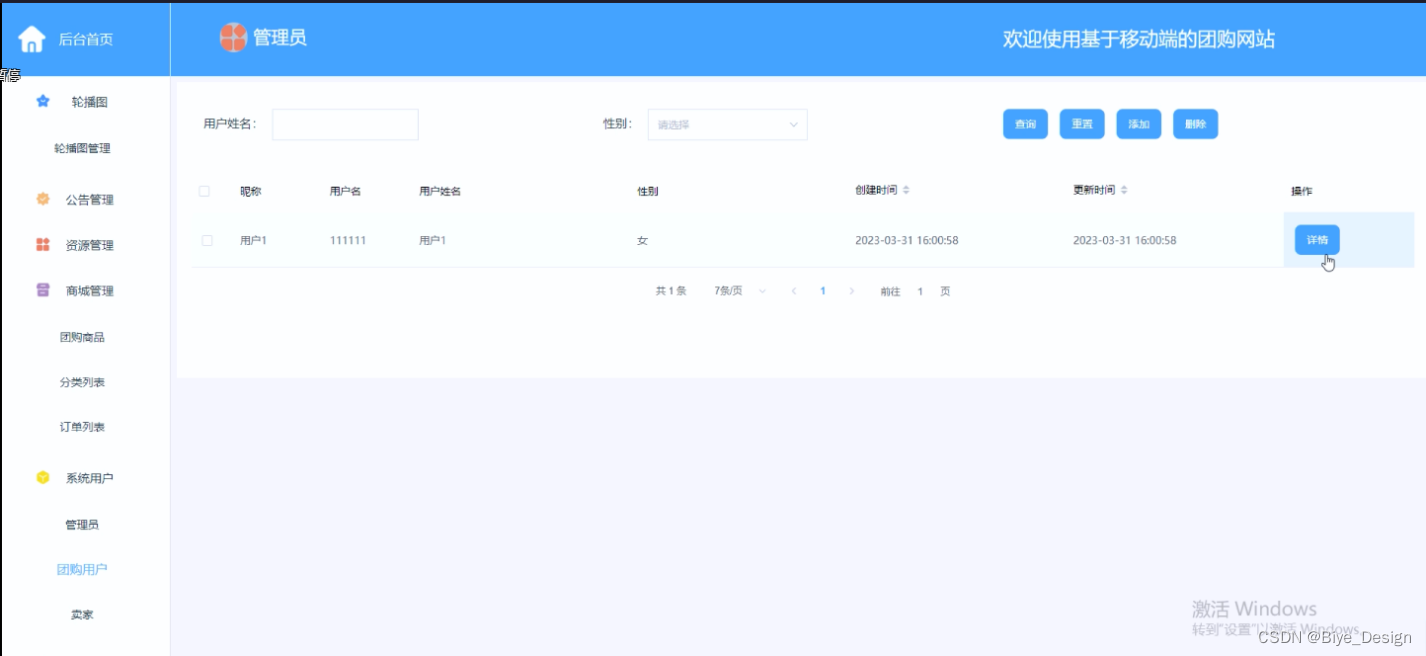Sort by 创建时间 column arrows
This screenshot has height=656, width=1426.
(906, 190)
